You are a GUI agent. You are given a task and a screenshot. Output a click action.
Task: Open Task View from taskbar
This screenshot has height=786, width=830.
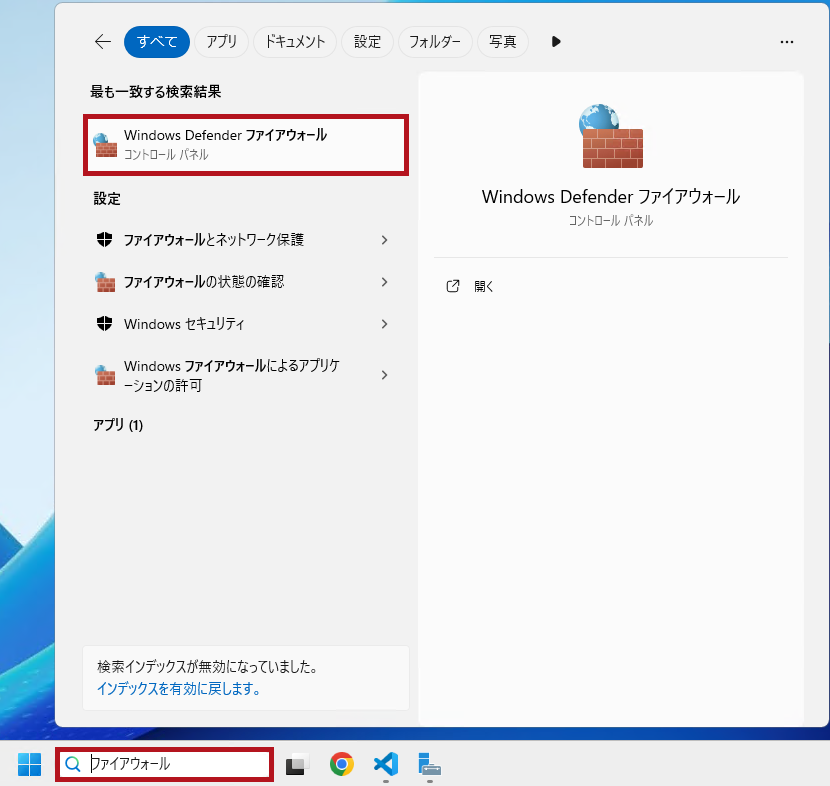click(x=297, y=764)
